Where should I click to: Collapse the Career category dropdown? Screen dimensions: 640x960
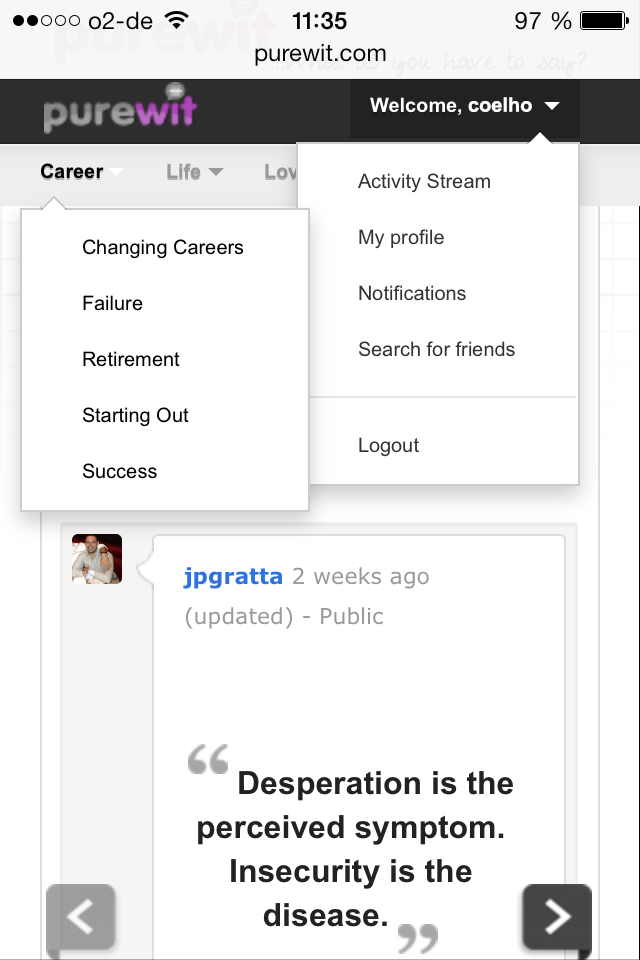(78, 172)
